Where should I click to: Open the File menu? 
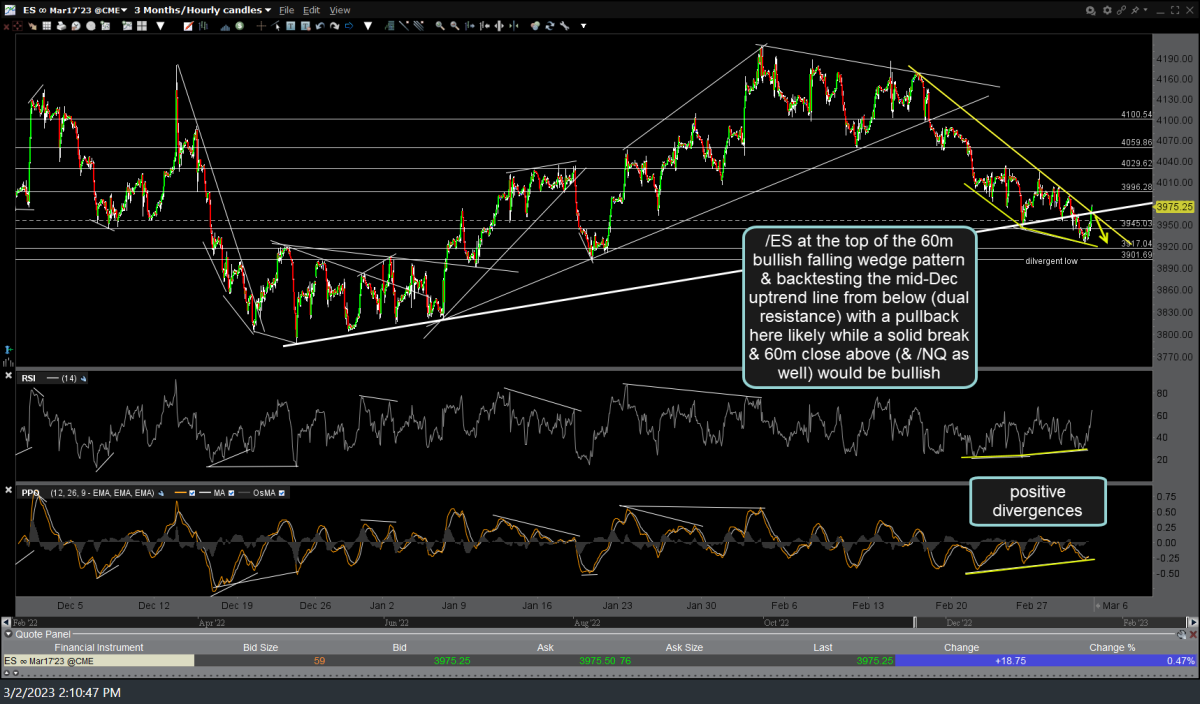[287, 8]
